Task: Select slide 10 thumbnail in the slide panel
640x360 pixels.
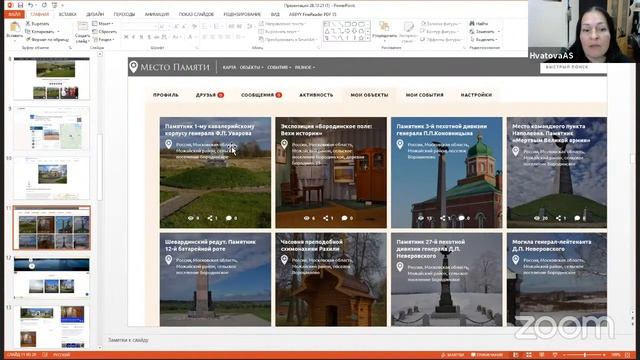Action: pos(52,178)
